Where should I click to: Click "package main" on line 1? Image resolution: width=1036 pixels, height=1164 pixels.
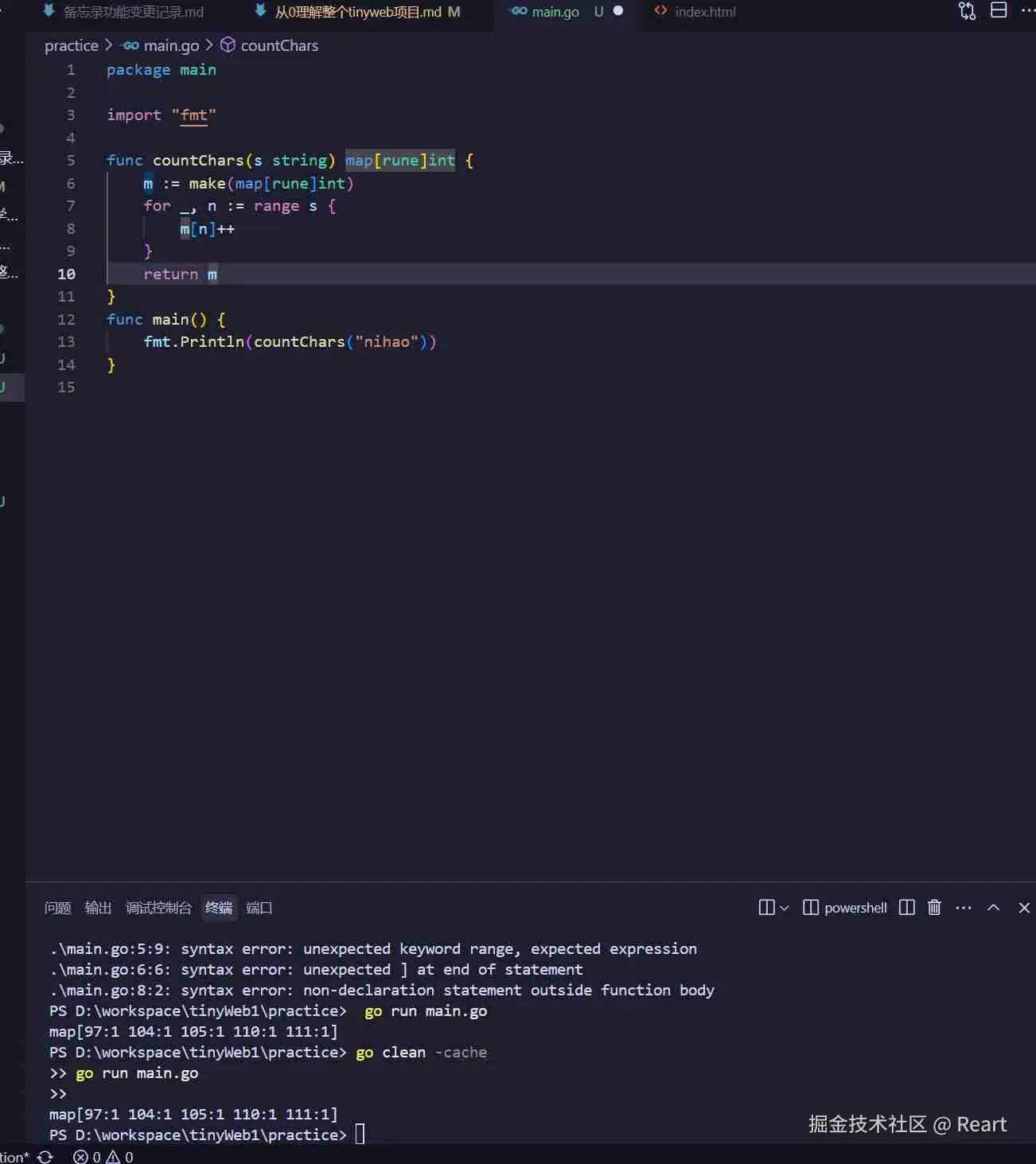[162, 70]
